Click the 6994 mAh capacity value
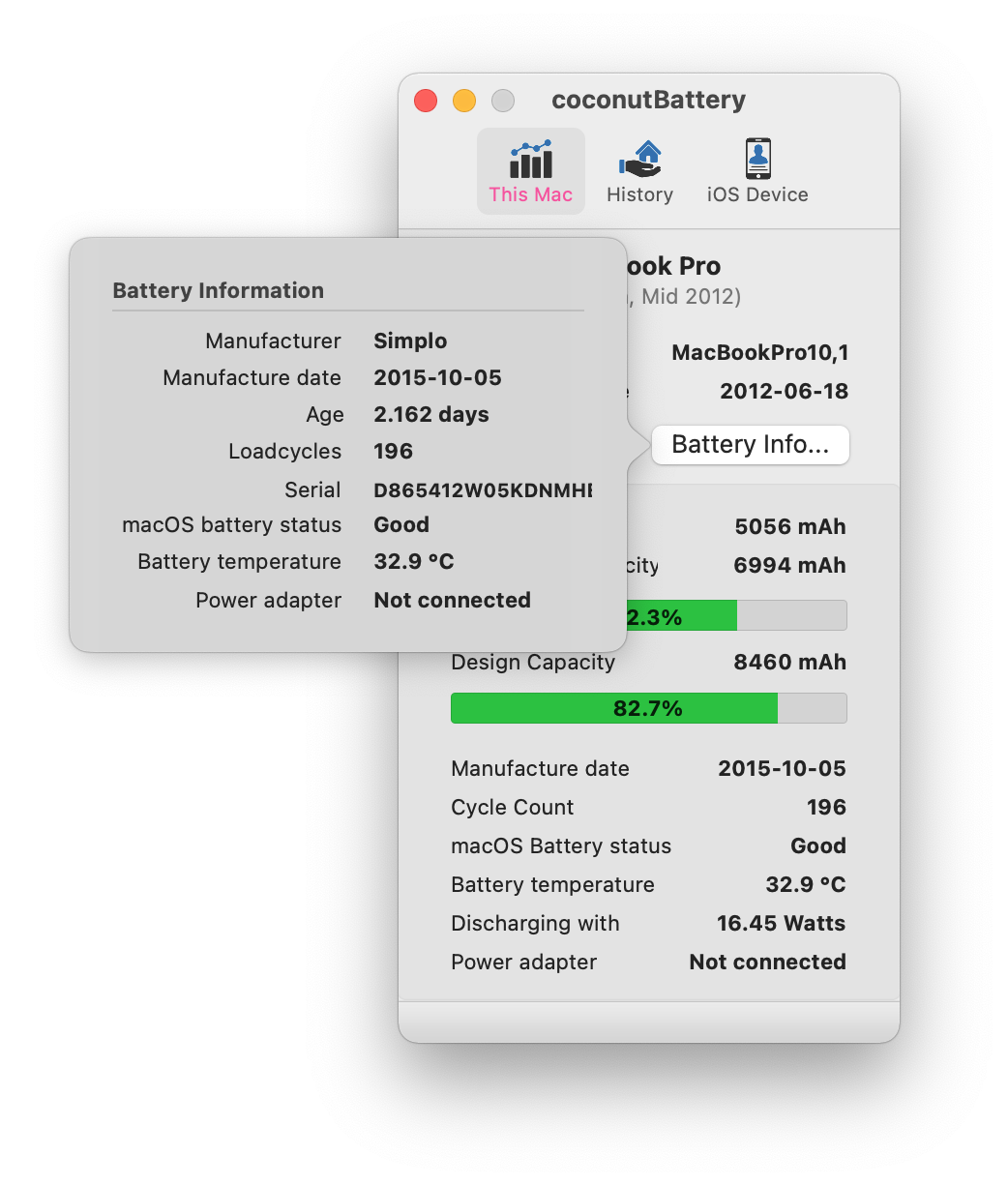 [790, 565]
